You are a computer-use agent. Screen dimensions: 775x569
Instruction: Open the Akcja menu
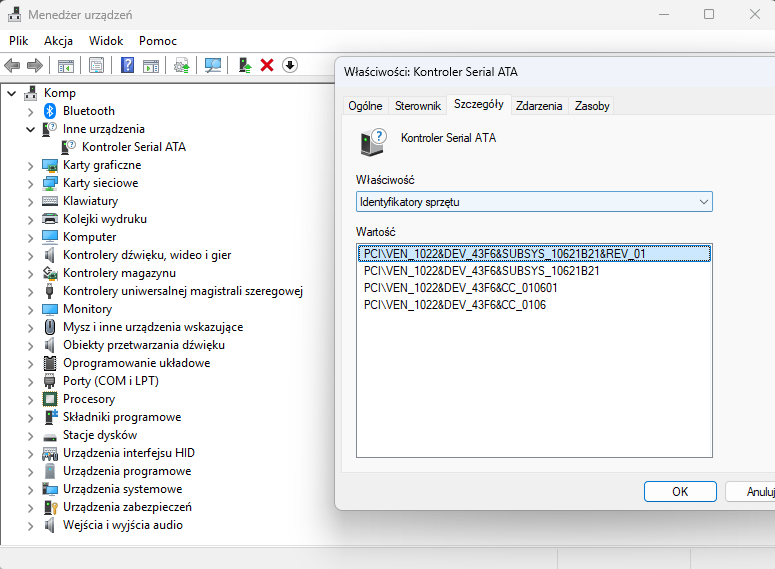pos(58,41)
